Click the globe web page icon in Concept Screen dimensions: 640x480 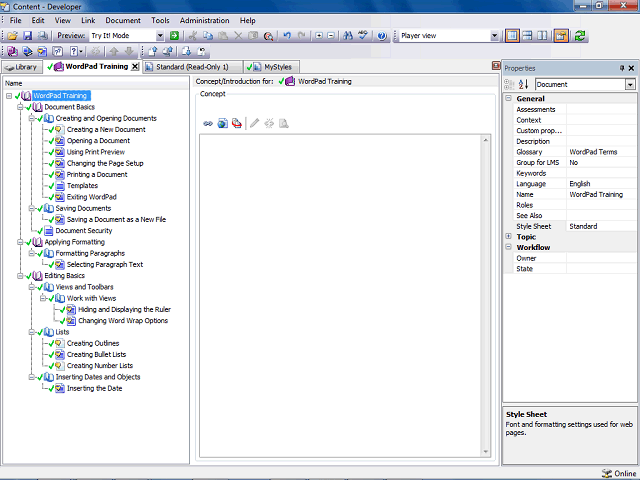tap(222, 123)
